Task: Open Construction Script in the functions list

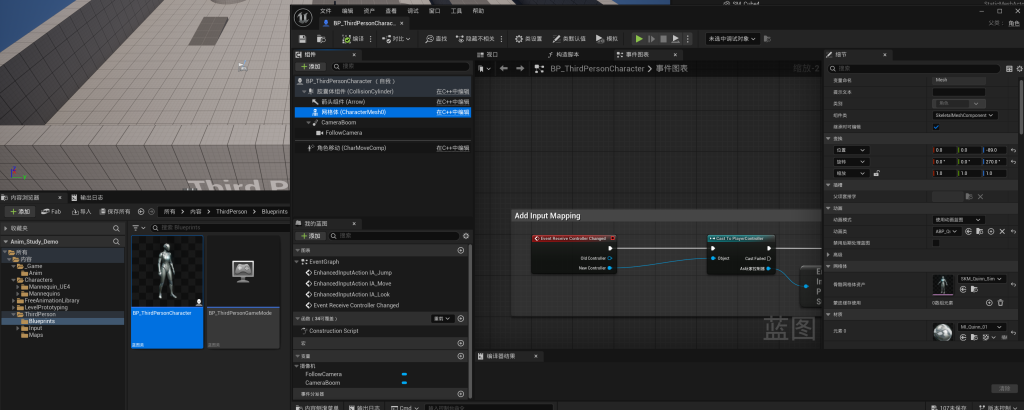Action: pos(333,331)
